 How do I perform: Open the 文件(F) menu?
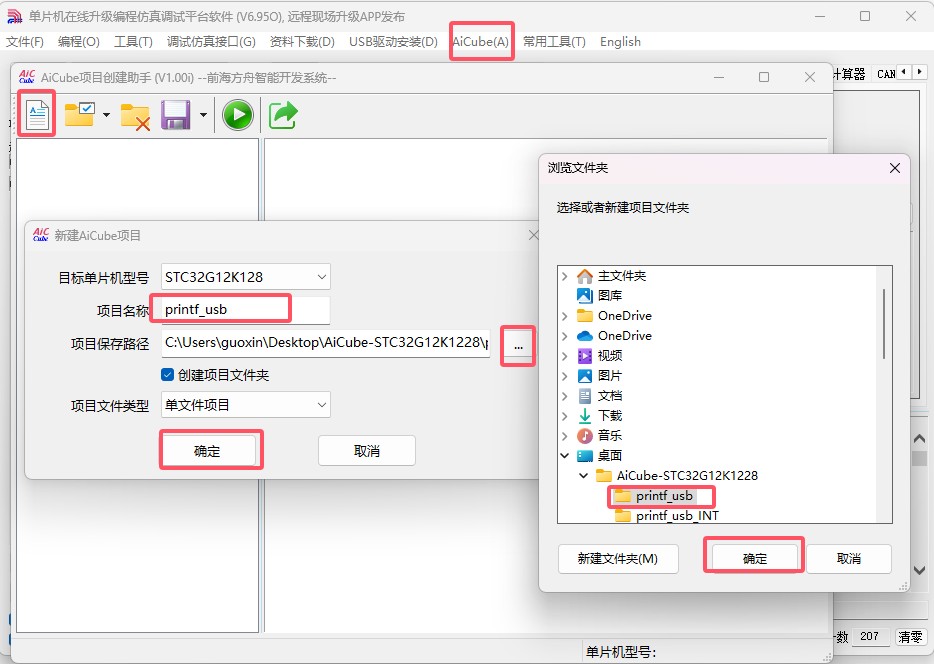[24, 42]
